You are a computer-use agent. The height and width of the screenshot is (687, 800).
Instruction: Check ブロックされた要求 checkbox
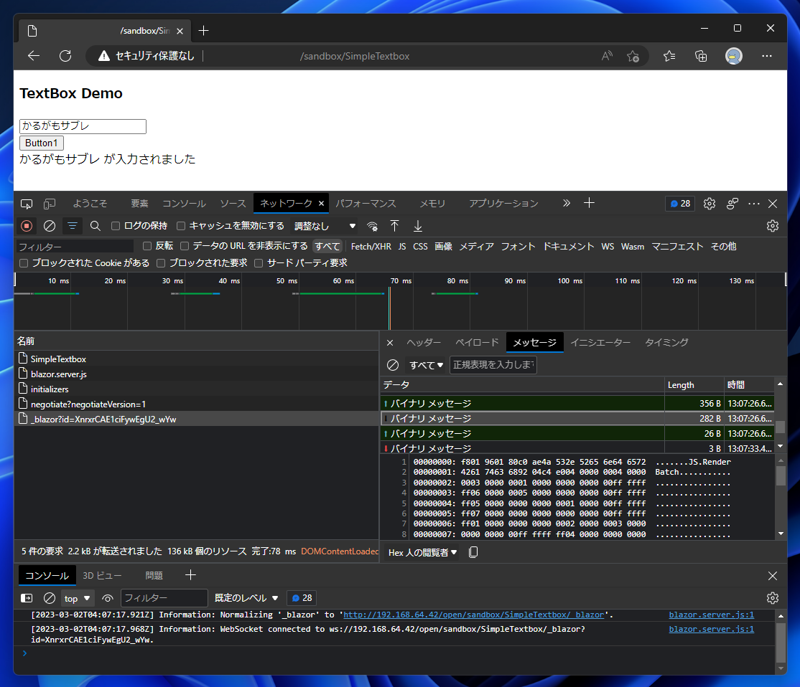[161, 263]
